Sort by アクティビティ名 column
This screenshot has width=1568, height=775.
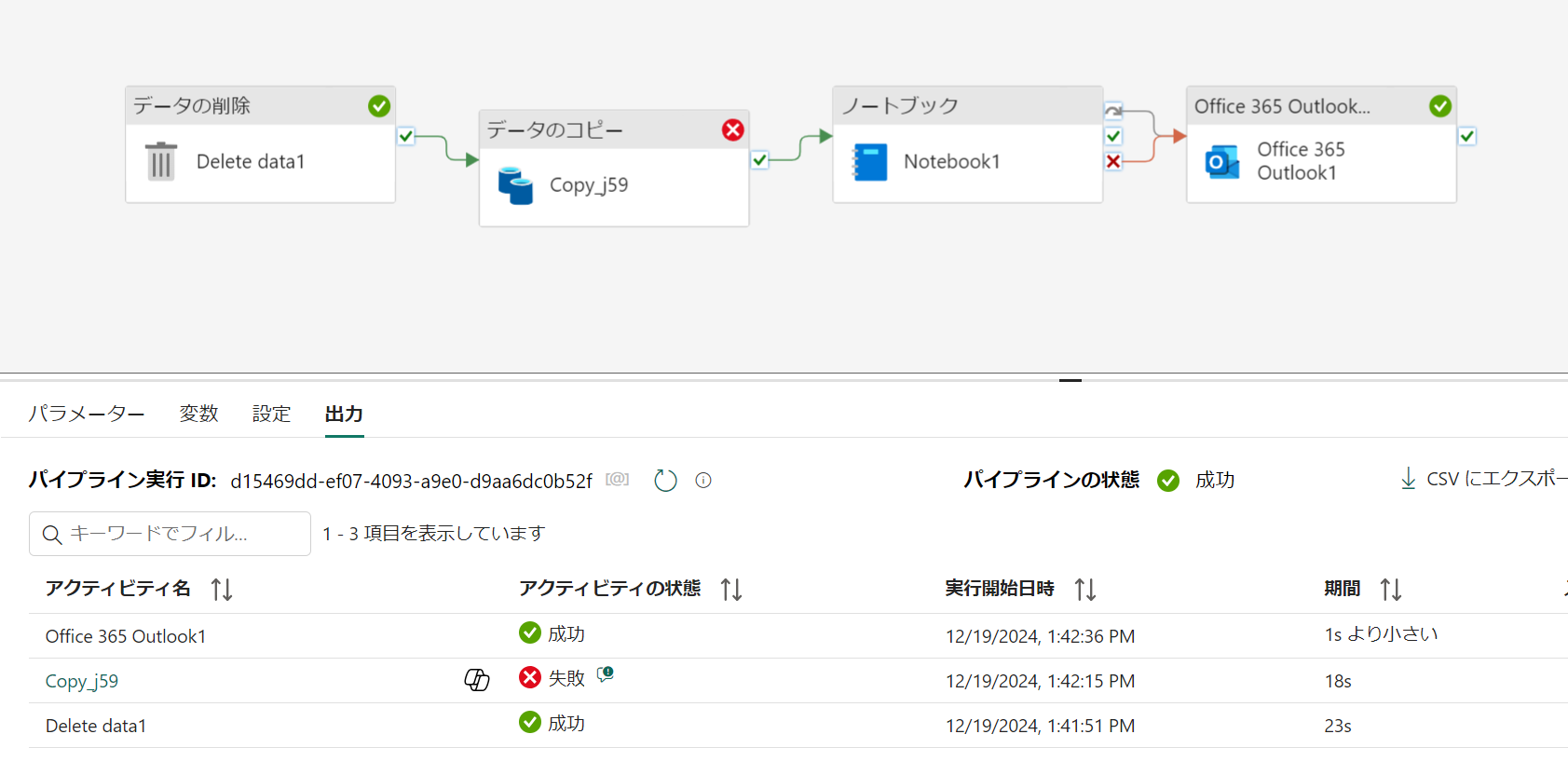[x=222, y=590]
